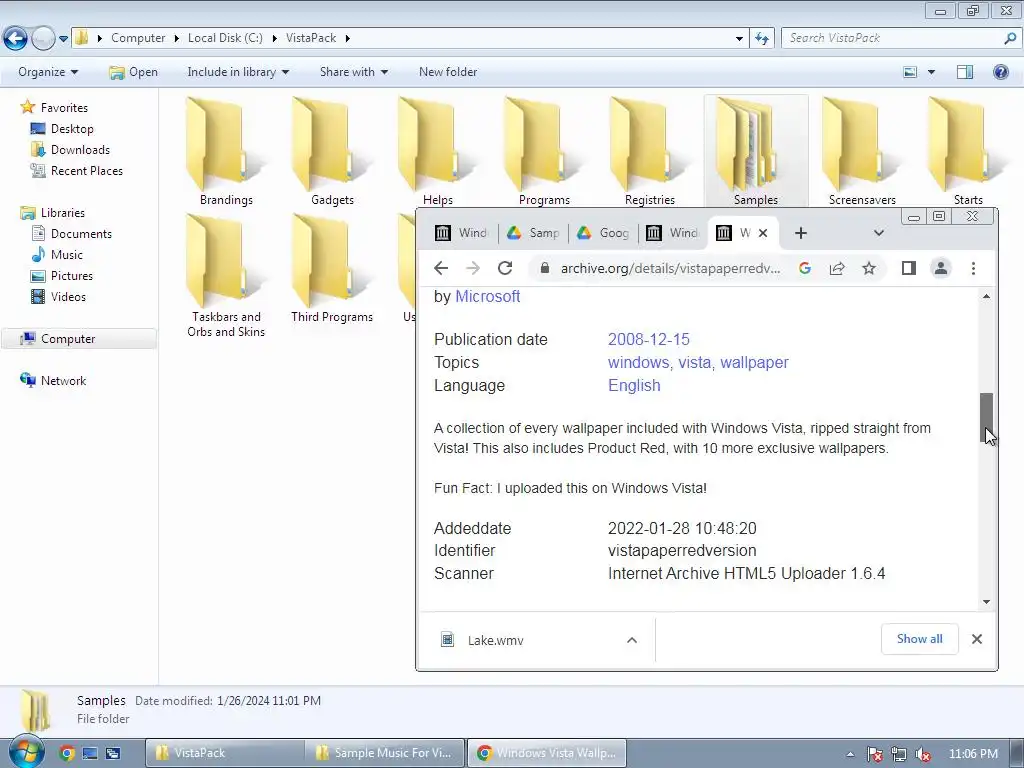The height and width of the screenshot is (768, 1024).
Task: Go back in Explorer navigation
Action: tap(16, 39)
